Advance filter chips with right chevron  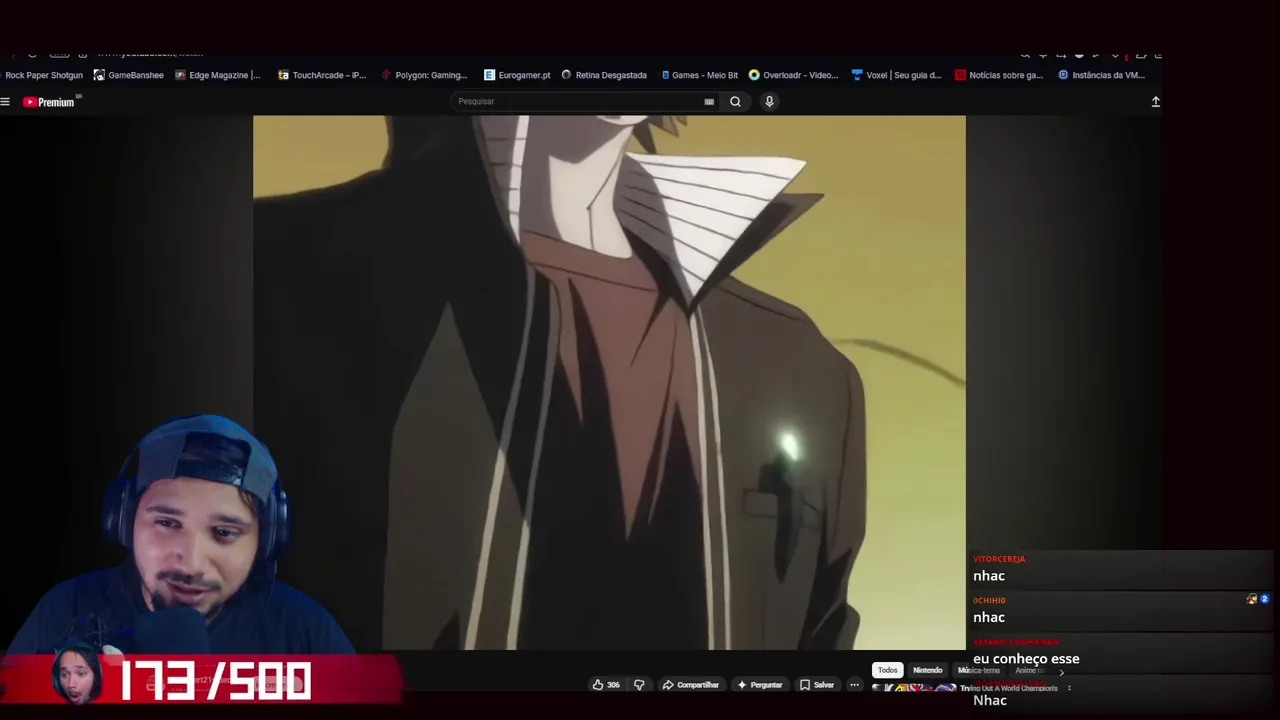point(1061,672)
